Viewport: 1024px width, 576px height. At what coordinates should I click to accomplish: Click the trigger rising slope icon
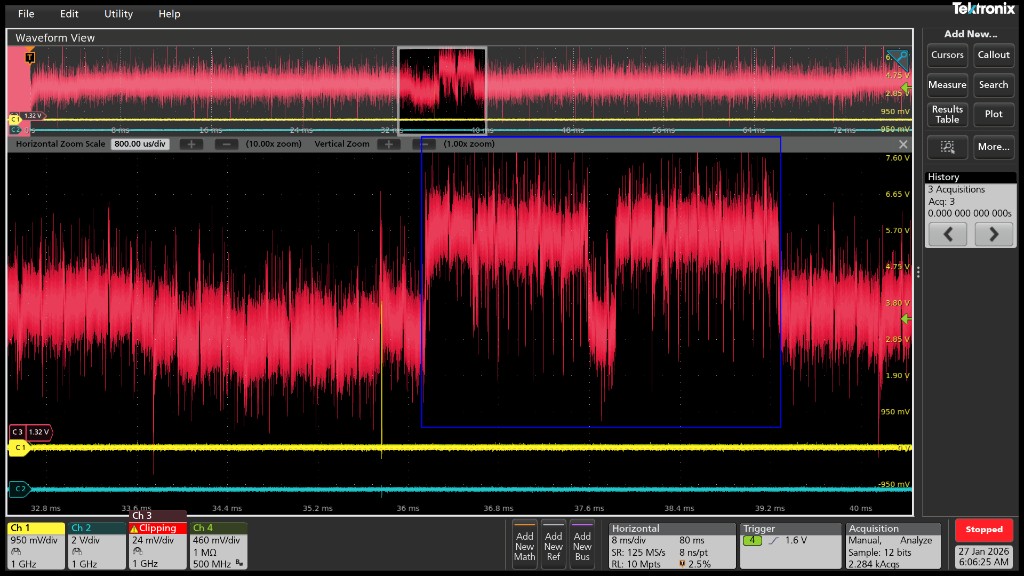tap(774, 541)
